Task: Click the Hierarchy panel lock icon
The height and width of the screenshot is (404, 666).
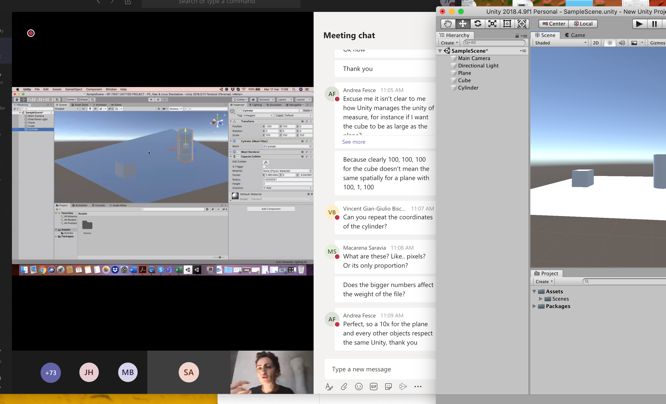Action: click(x=517, y=36)
